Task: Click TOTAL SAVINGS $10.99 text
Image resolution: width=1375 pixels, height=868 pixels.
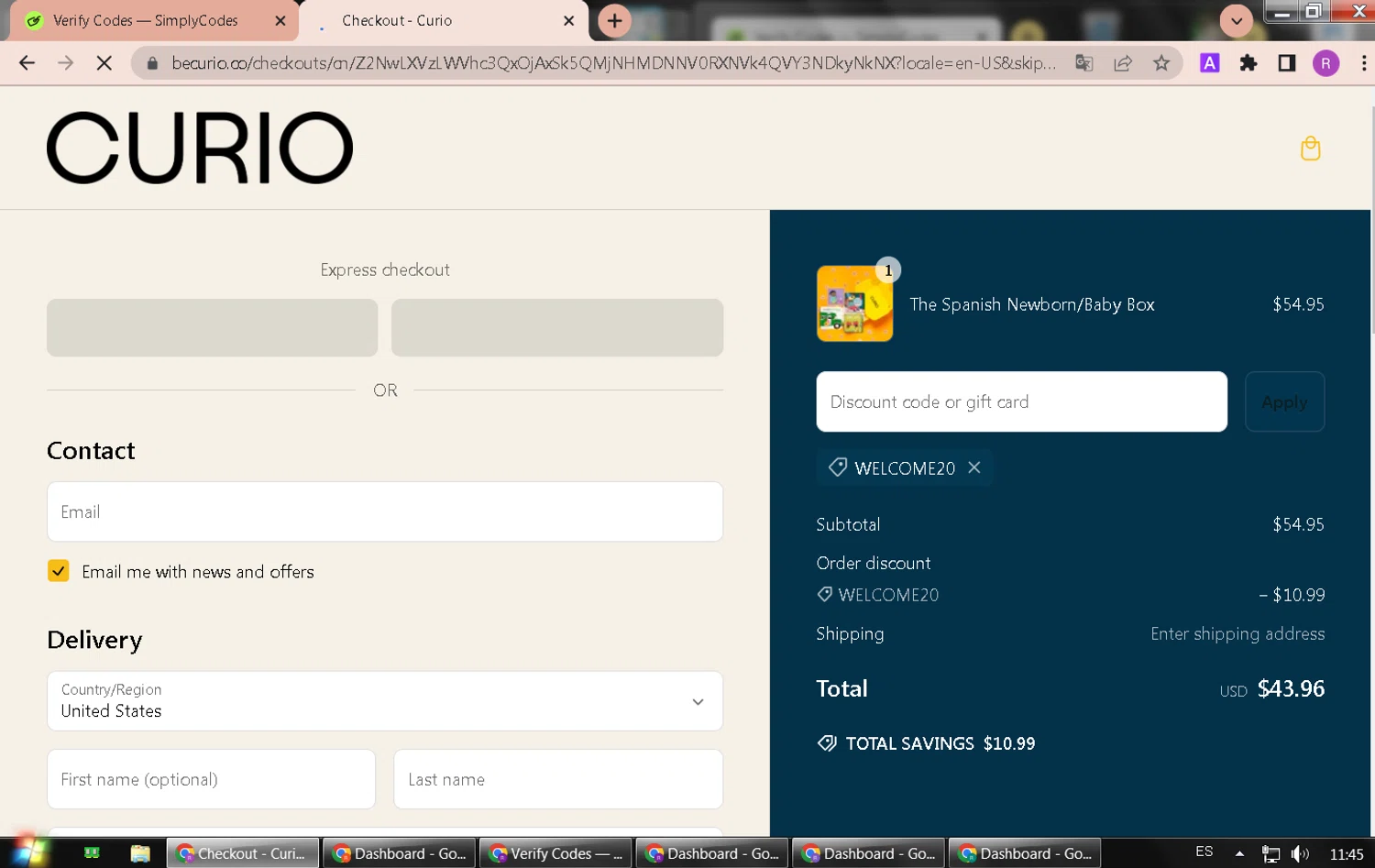Action: (x=940, y=743)
